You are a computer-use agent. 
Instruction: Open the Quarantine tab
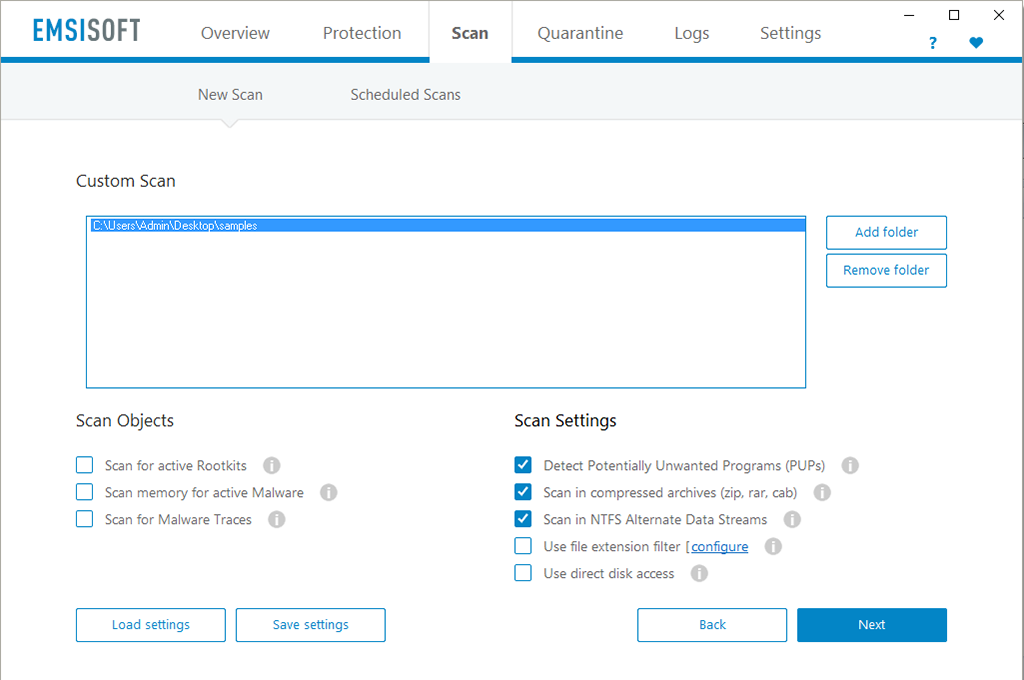click(x=580, y=33)
